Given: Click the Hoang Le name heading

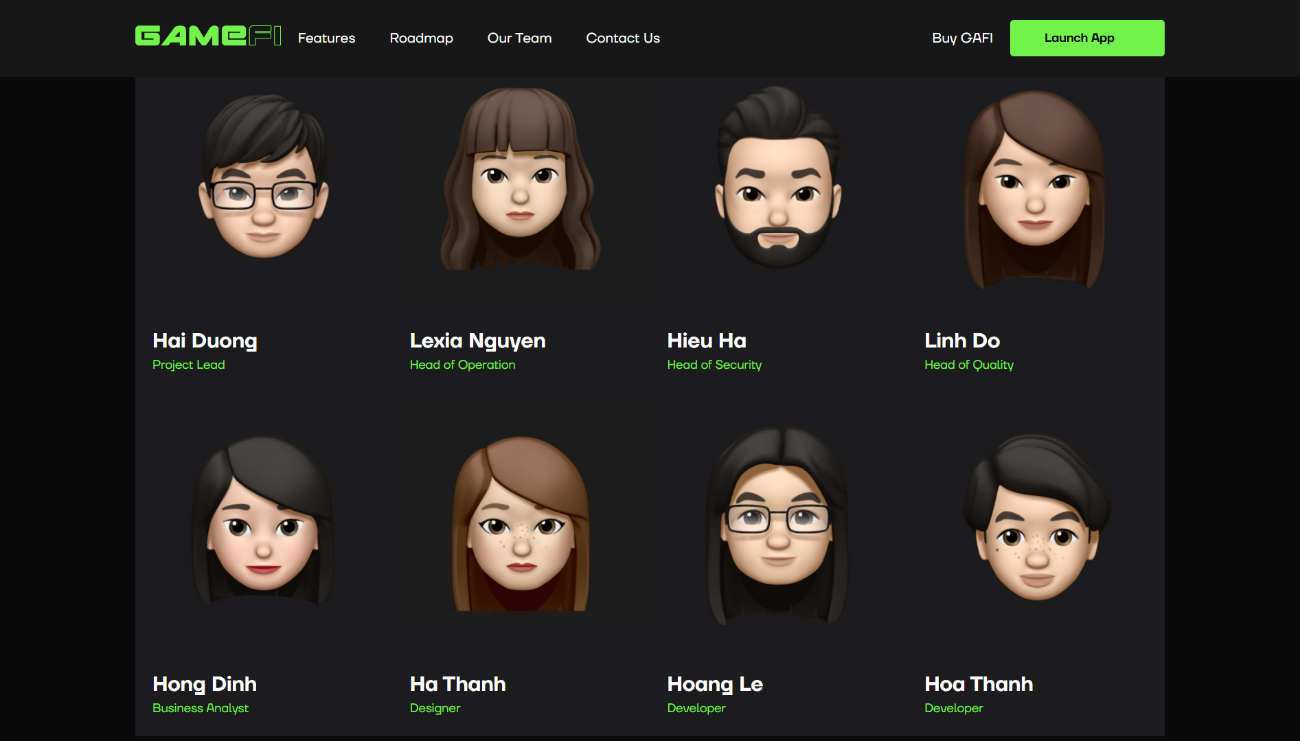Looking at the screenshot, I should click(x=714, y=684).
